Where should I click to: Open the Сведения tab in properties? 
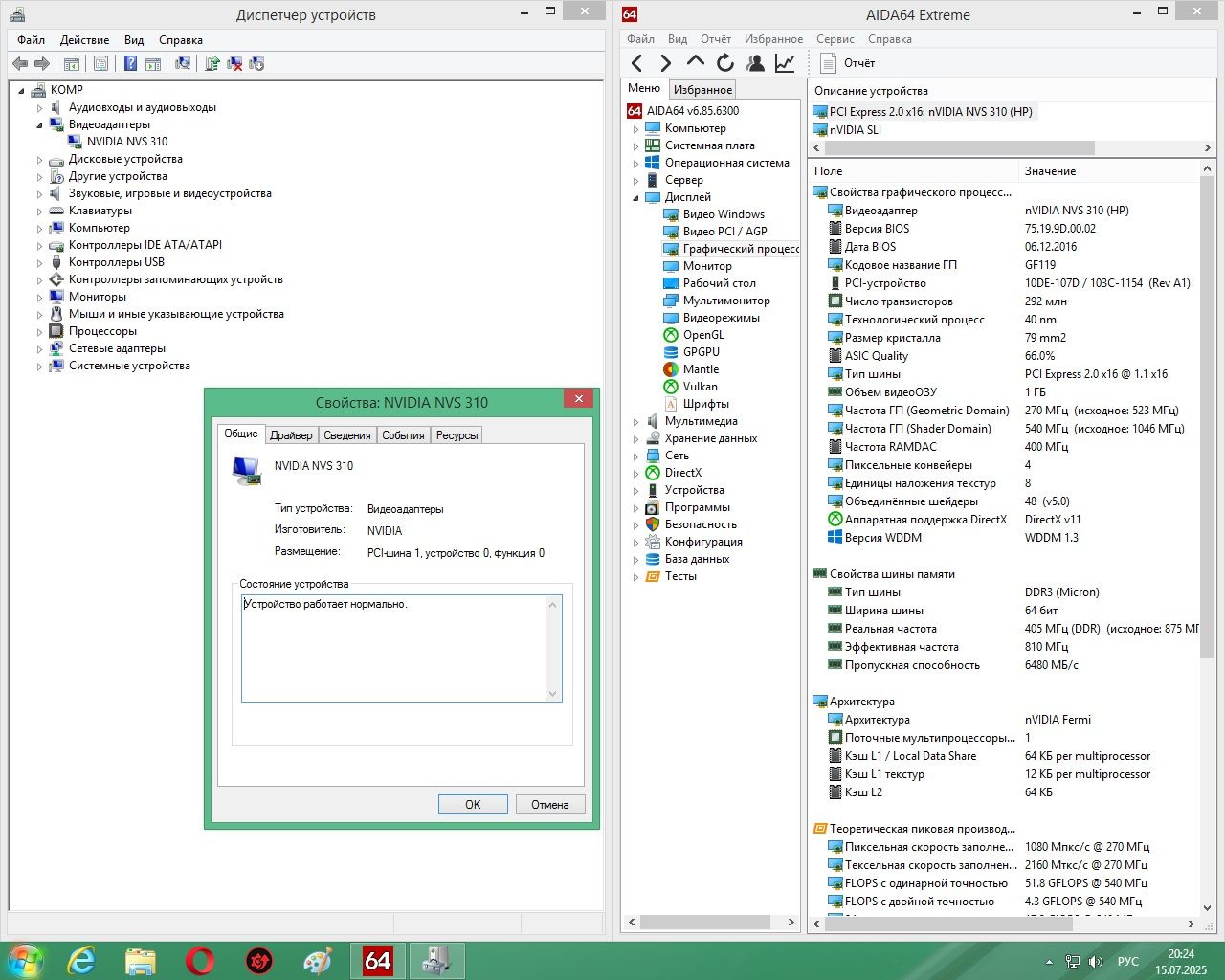(x=346, y=435)
